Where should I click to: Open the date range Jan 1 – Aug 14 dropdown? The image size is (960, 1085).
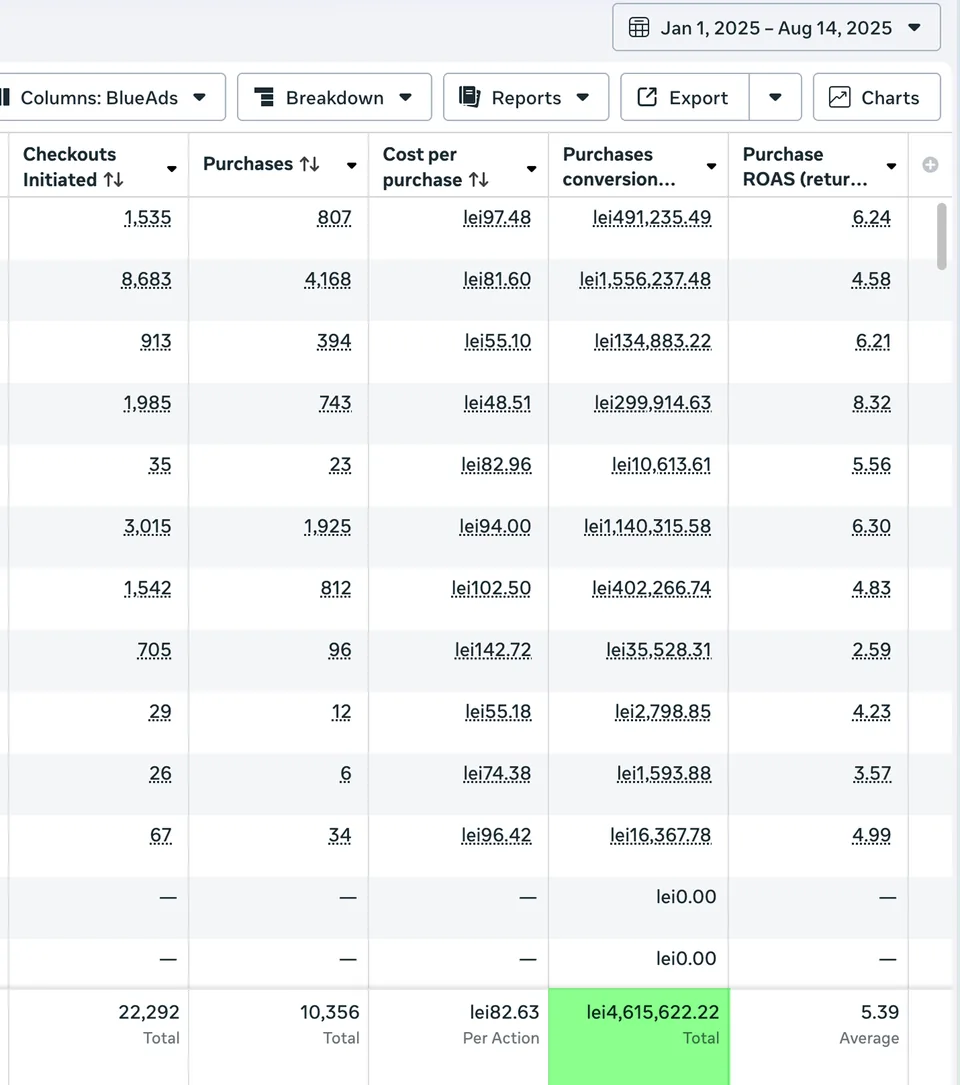coord(777,28)
